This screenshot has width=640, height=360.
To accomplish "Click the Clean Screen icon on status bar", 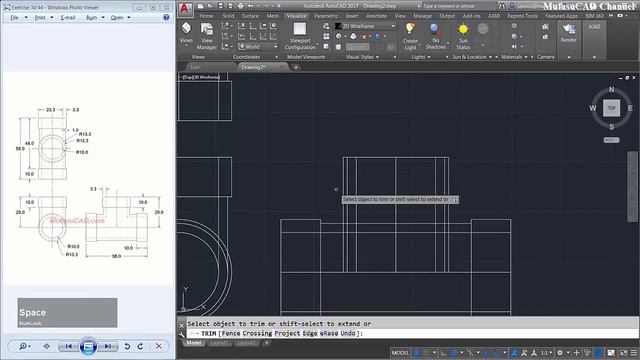I will click(623, 353).
